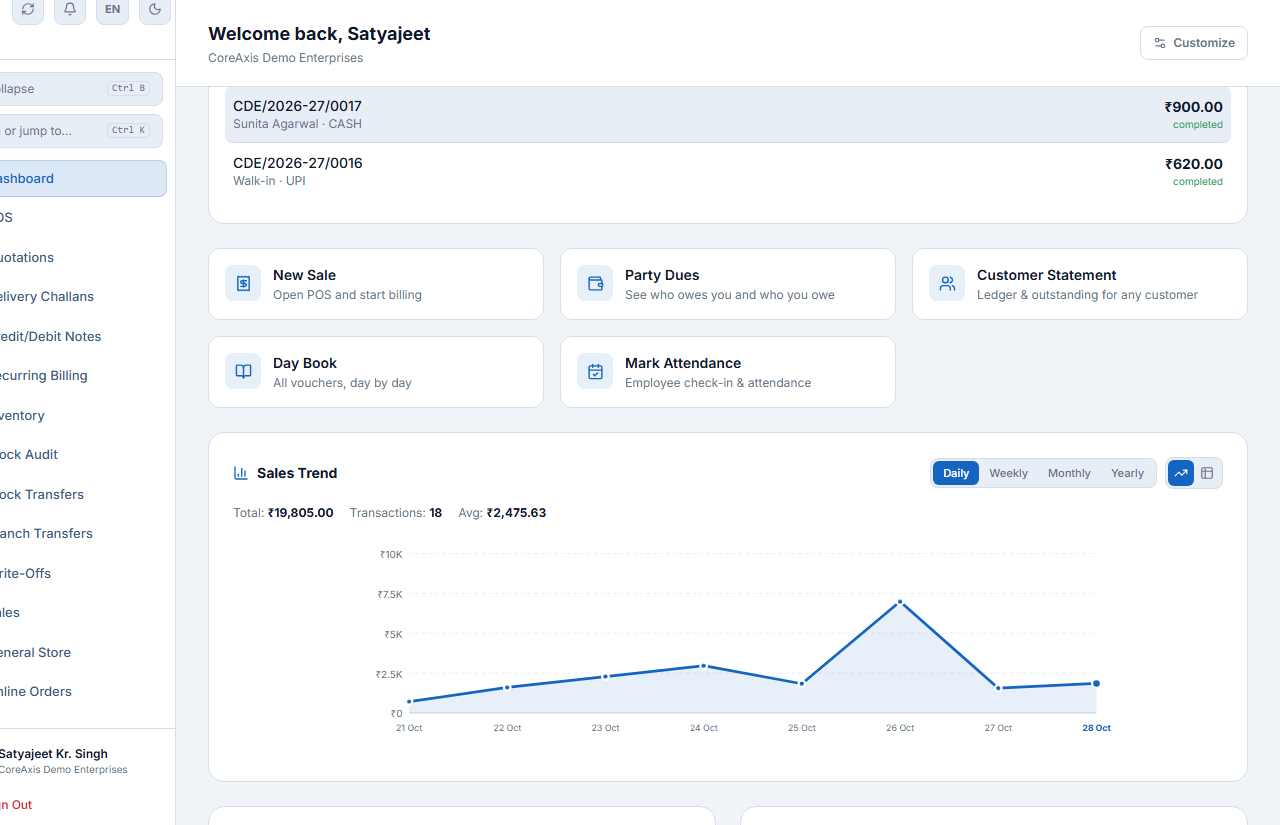Select the Daily sales trend tab
This screenshot has height=825, width=1280.
(x=956, y=473)
